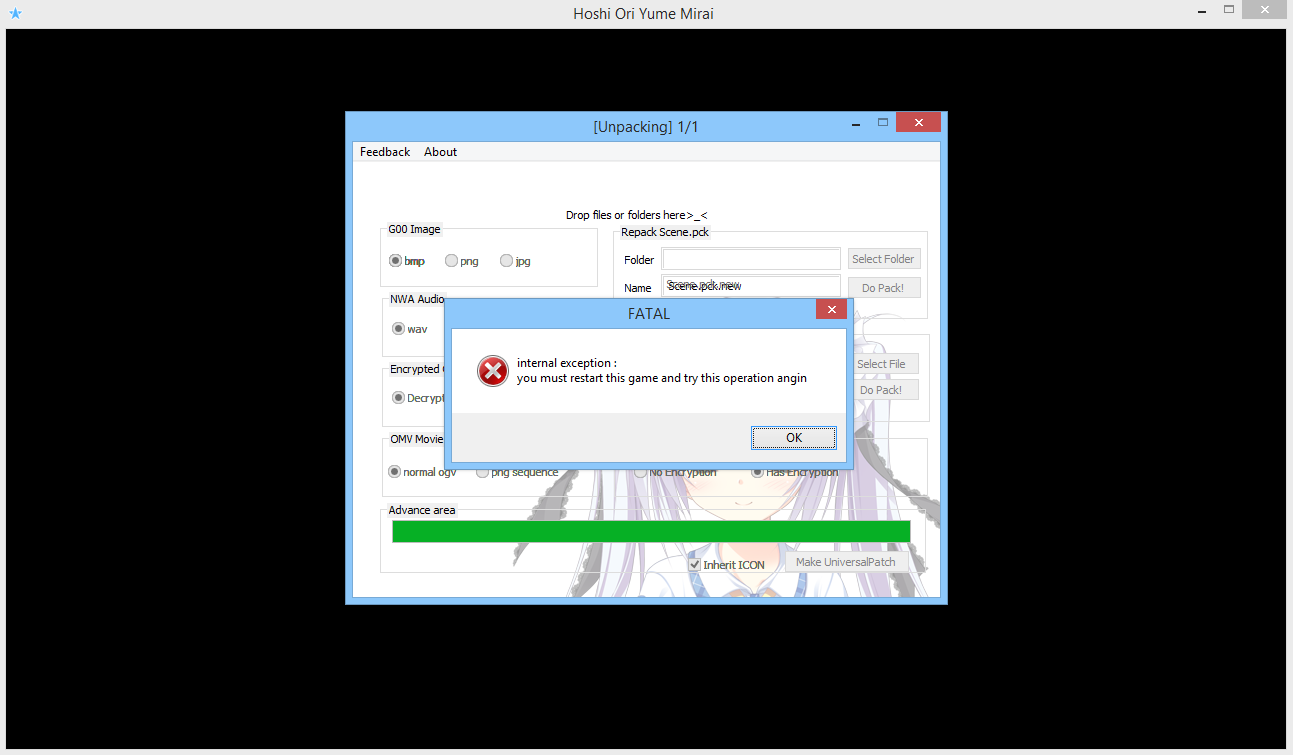
Task: Choose jpg output for G00 Image
Action: [506, 260]
